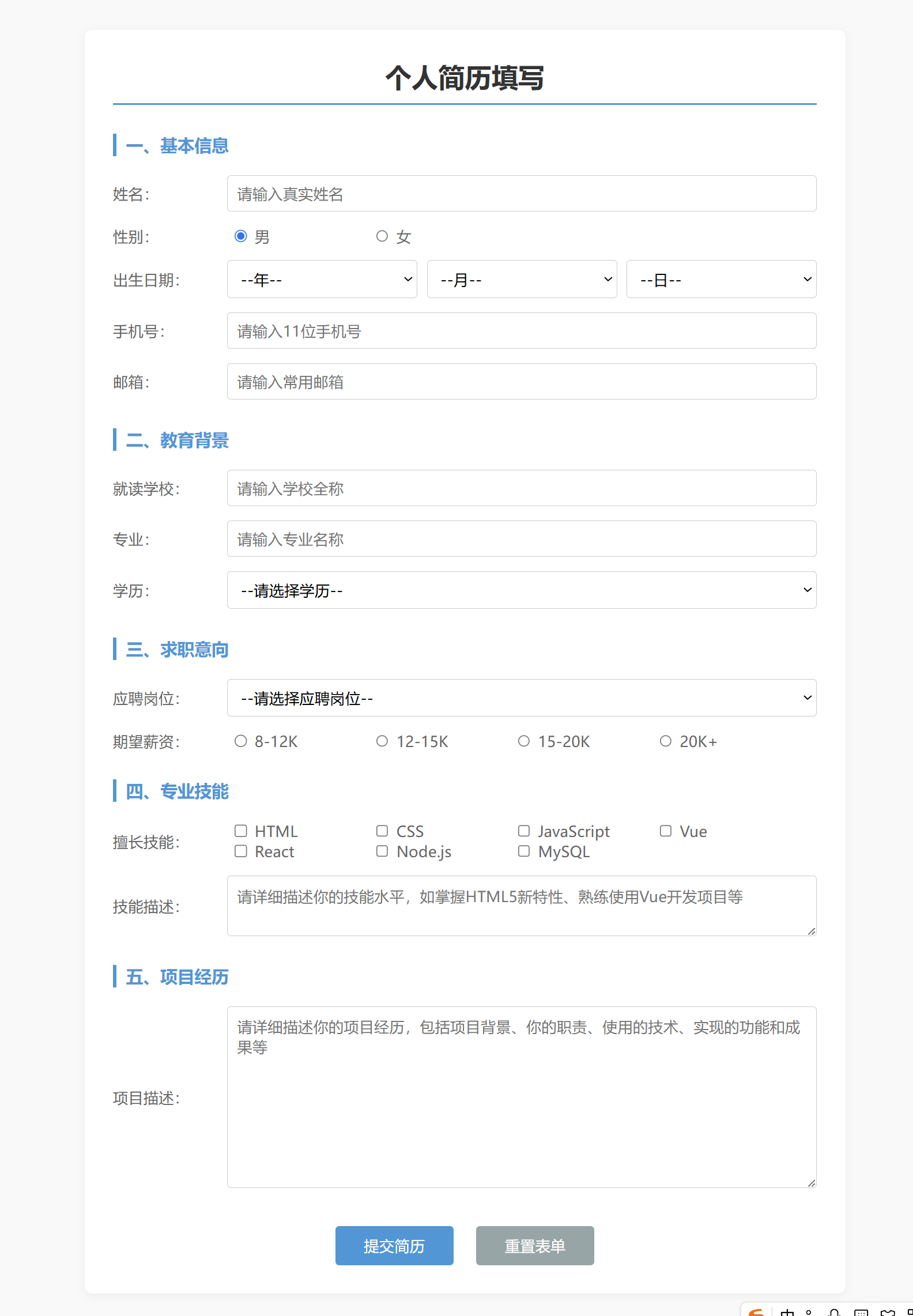913x1316 pixels.
Task: Tick the Vue skill checkbox
Action: tap(666, 831)
